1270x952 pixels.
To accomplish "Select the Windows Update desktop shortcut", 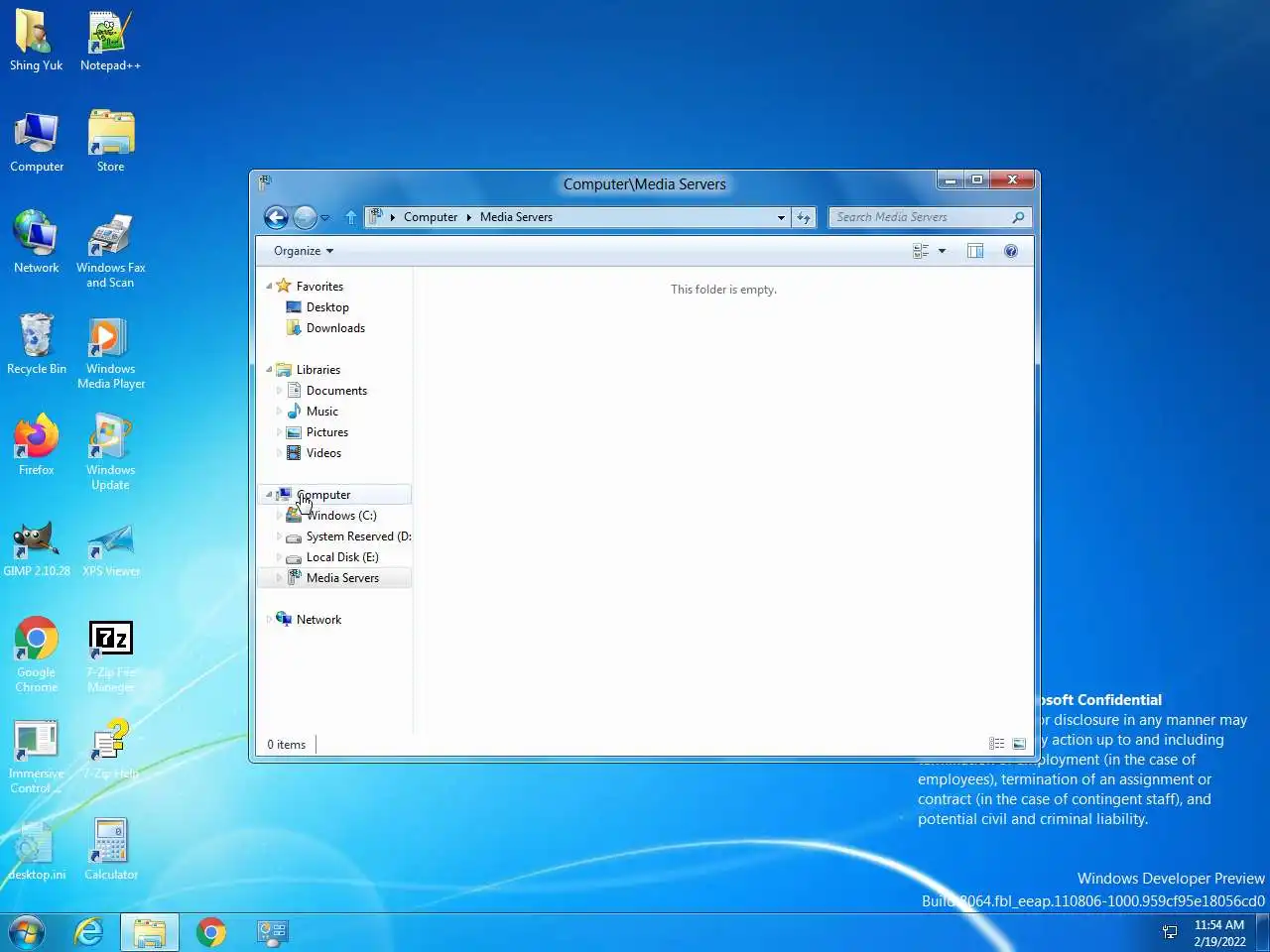I will pos(110,452).
